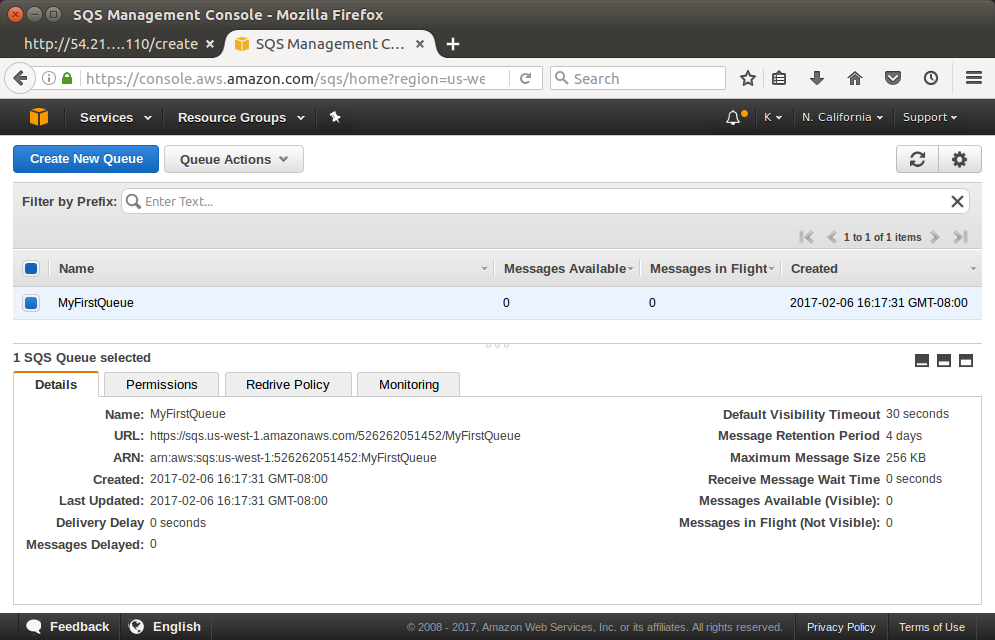
Task: Click Create New Queue button
Action: (86, 159)
